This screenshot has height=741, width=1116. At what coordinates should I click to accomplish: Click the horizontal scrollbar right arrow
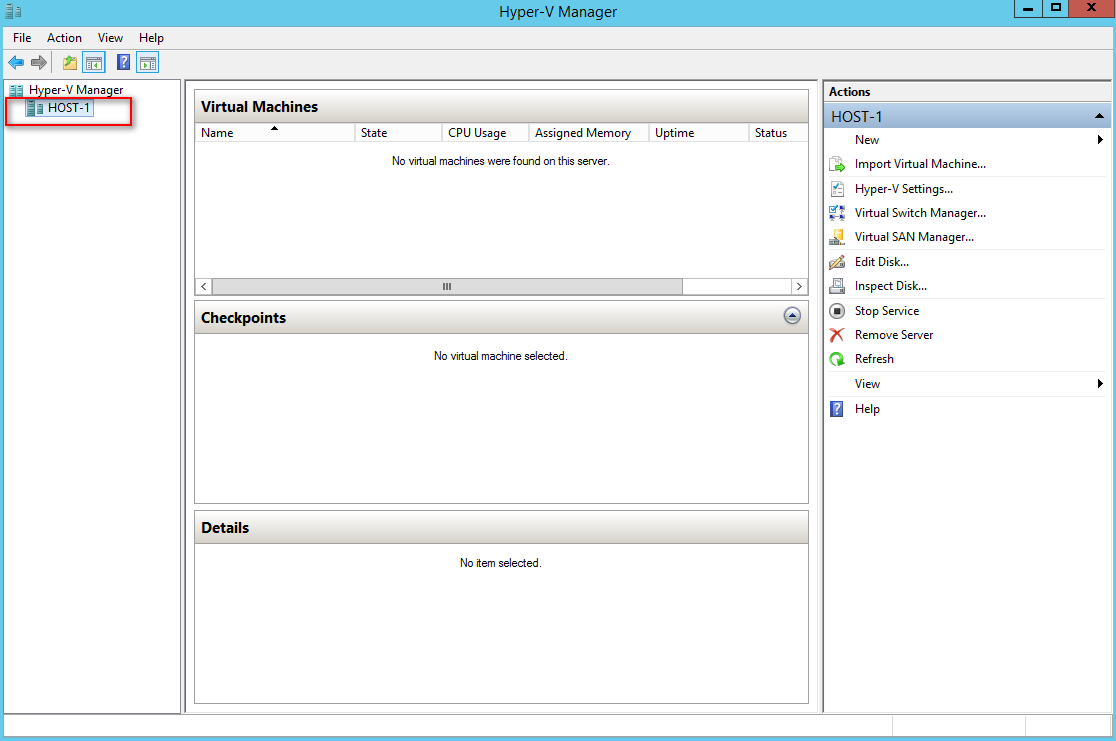click(x=799, y=286)
